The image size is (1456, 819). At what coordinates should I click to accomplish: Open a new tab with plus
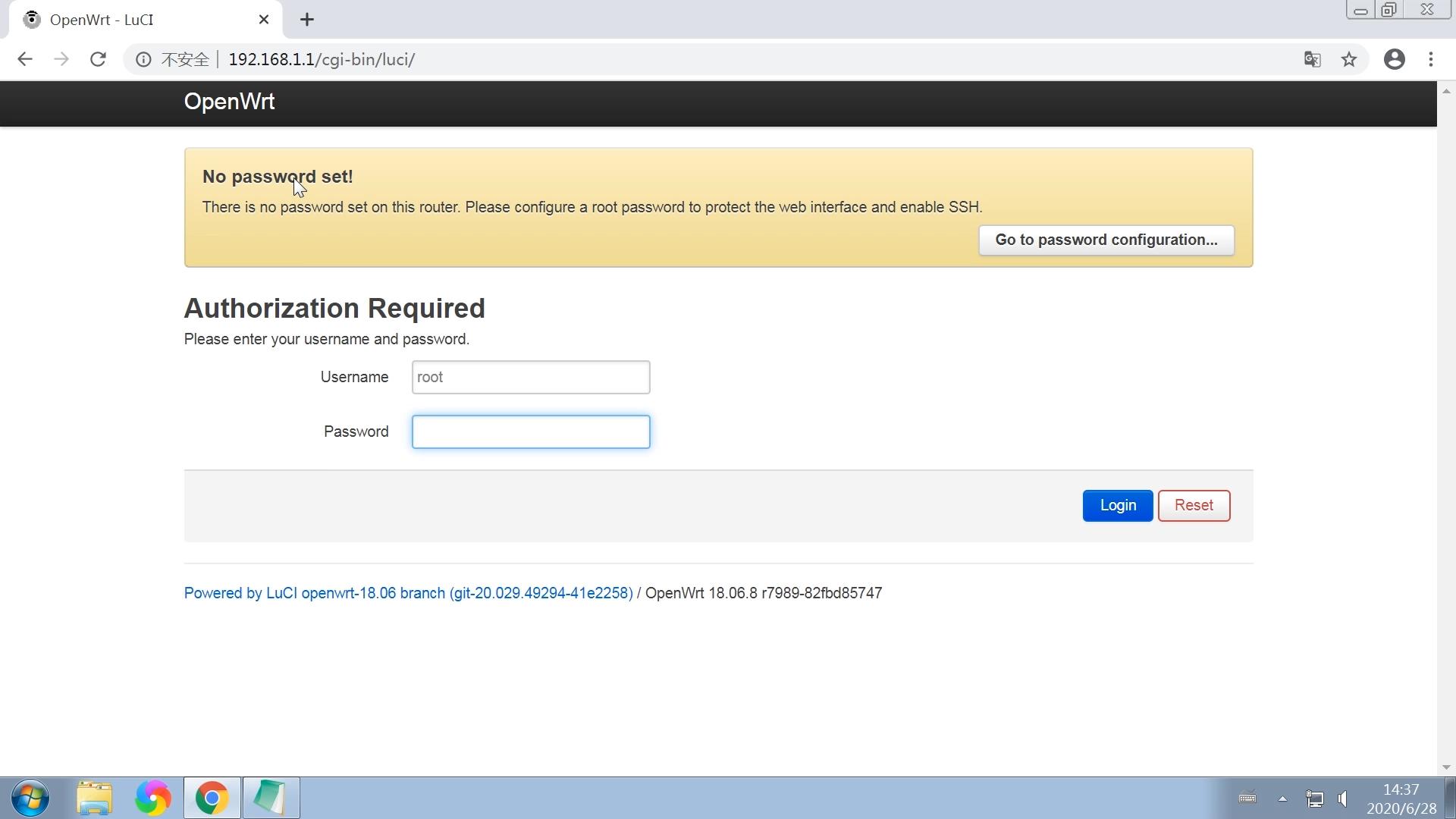point(307,20)
